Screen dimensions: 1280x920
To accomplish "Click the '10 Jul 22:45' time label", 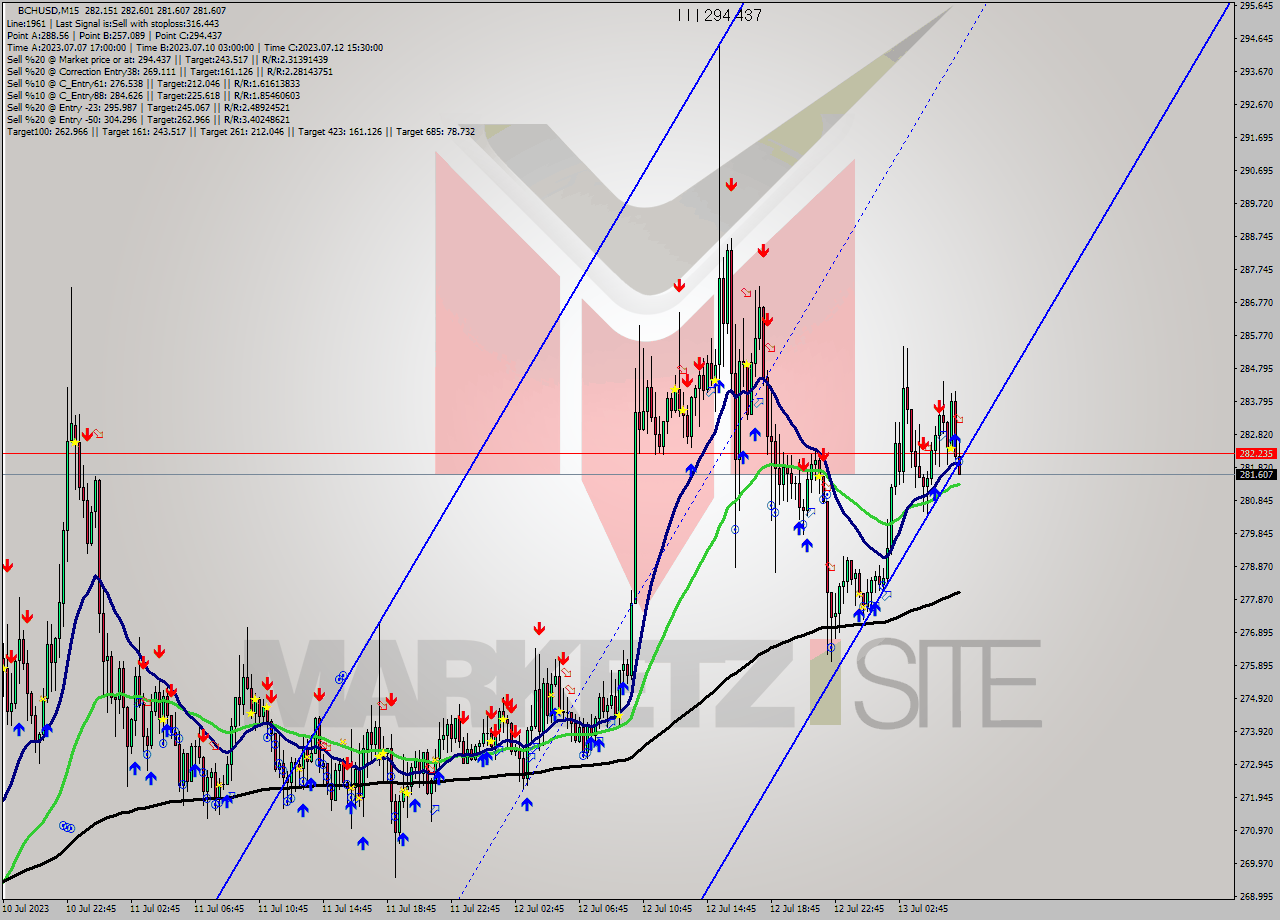I will [x=90, y=910].
